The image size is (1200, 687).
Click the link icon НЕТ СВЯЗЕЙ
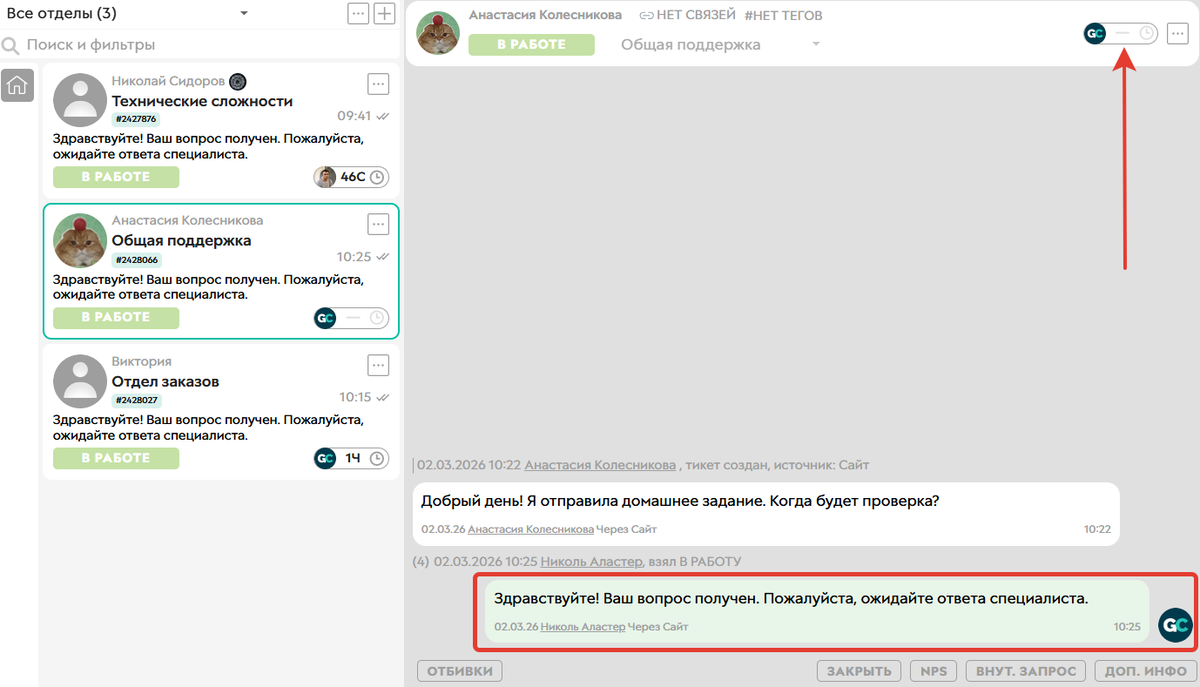(x=647, y=15)
